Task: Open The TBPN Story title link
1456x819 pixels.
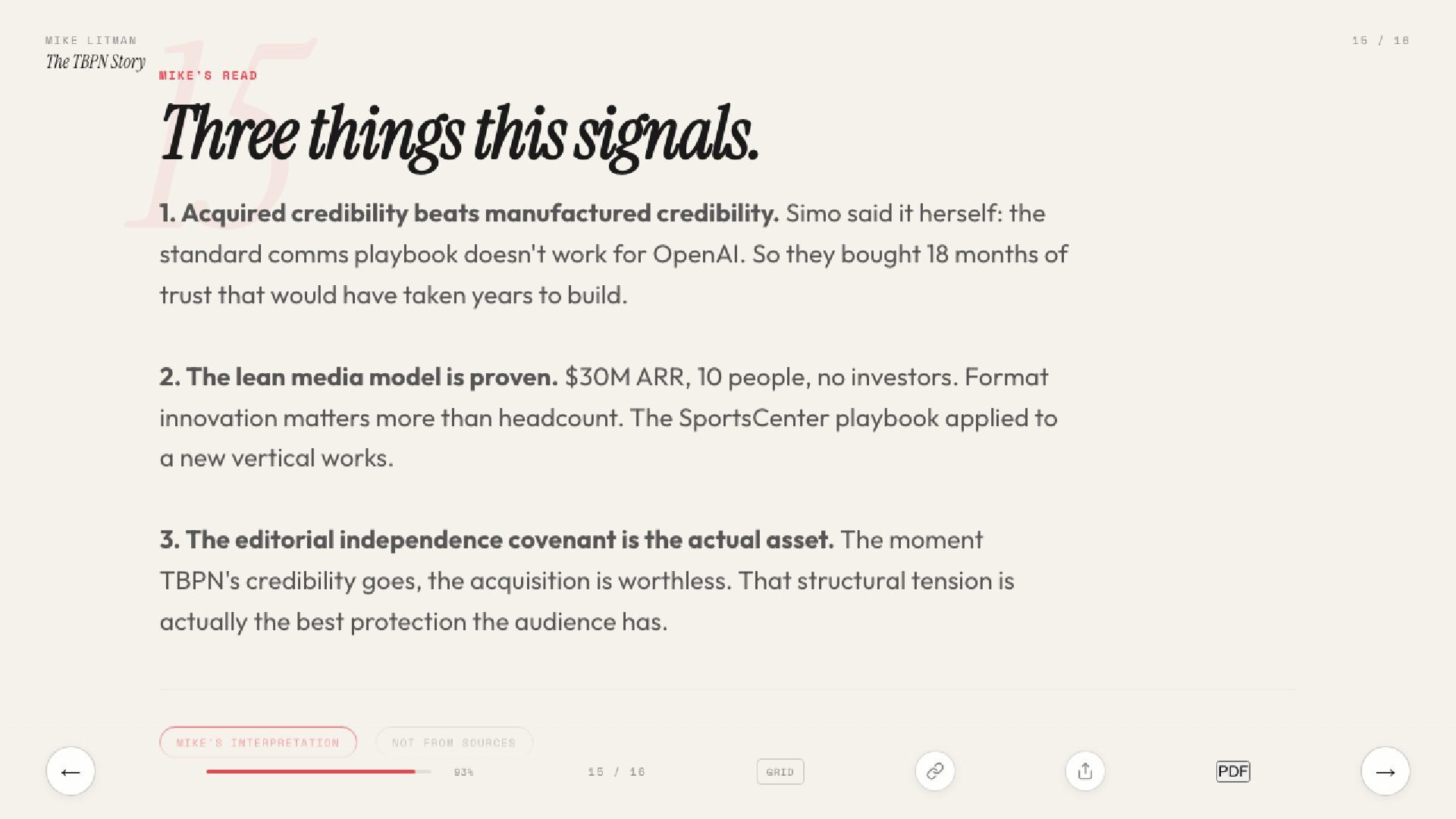Action: click(x=96, y=61)
